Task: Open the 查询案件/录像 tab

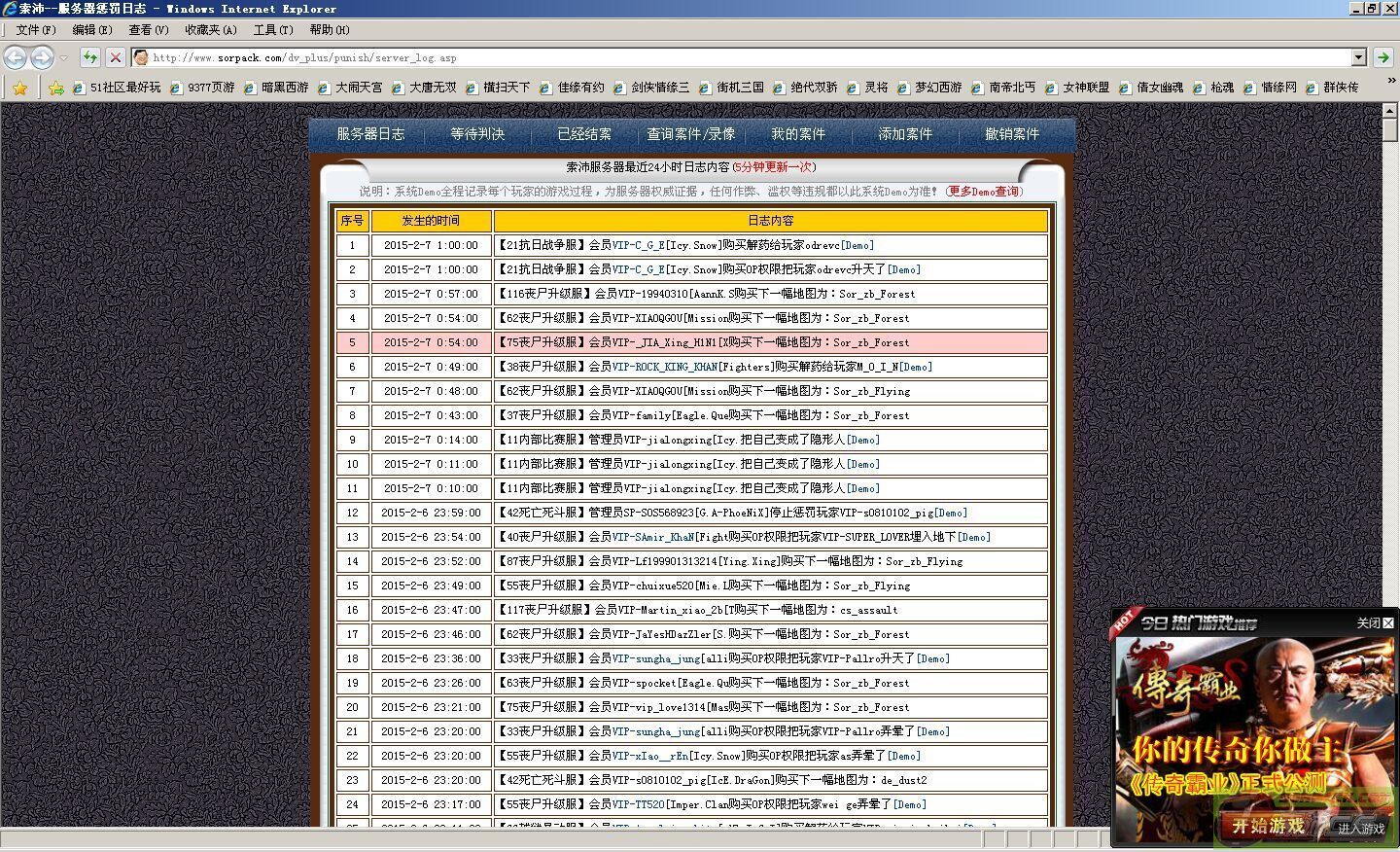Action: click(x=691, y=134)
